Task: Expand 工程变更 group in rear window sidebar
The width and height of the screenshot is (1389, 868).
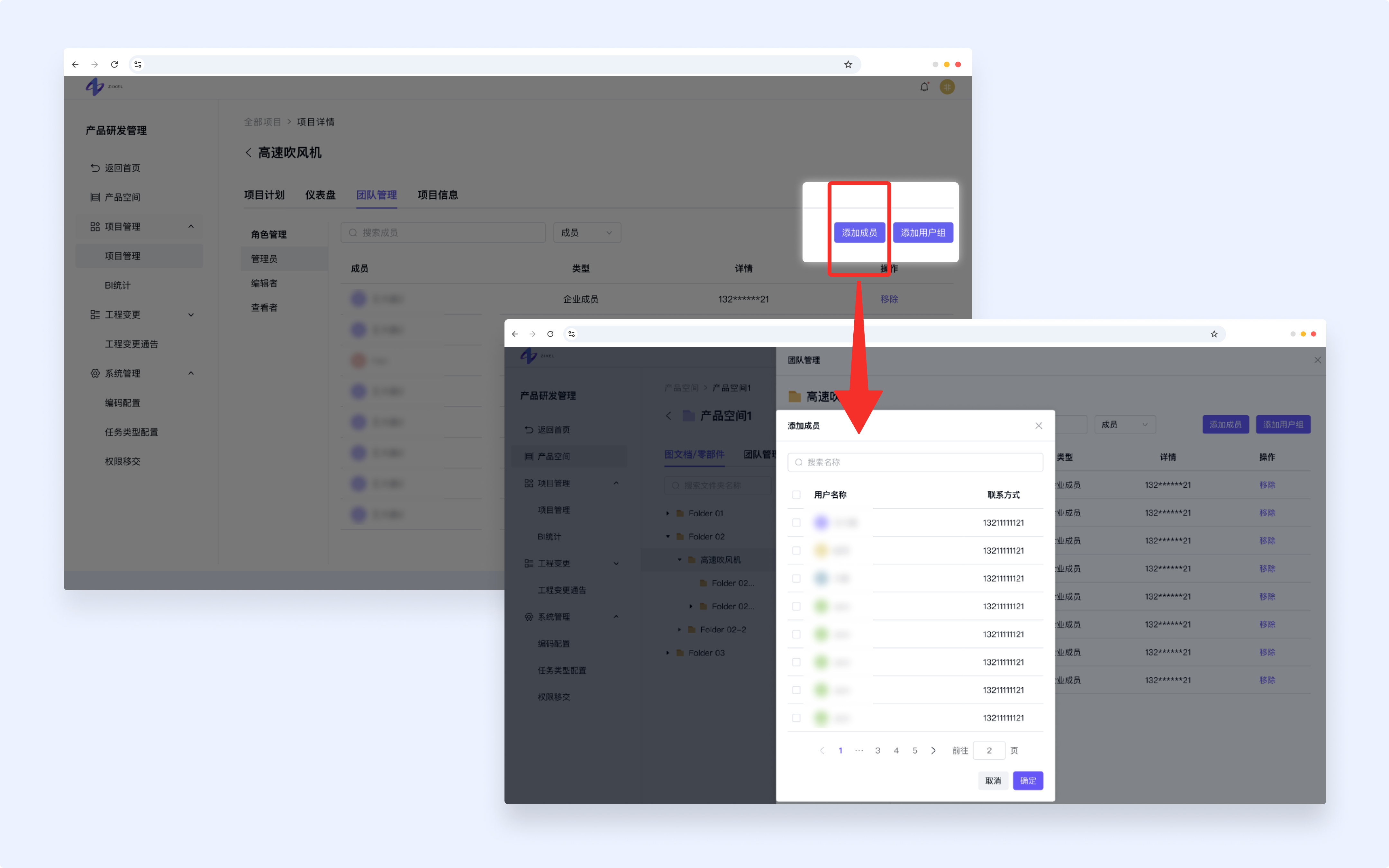Action: 191,315
